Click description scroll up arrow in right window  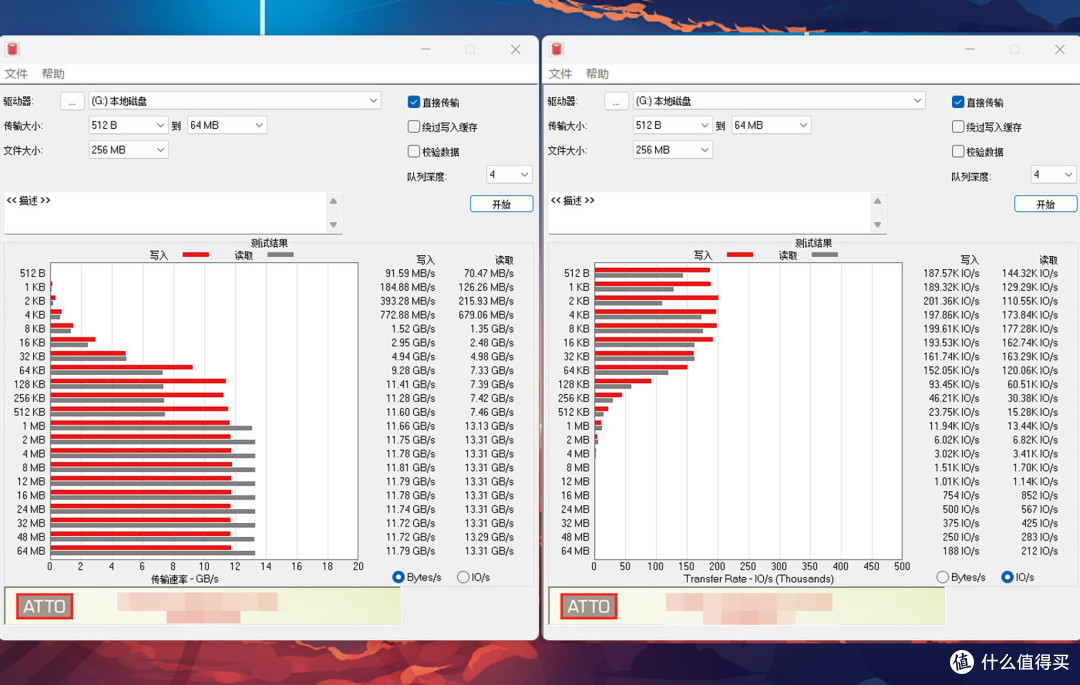pos(878,201)
